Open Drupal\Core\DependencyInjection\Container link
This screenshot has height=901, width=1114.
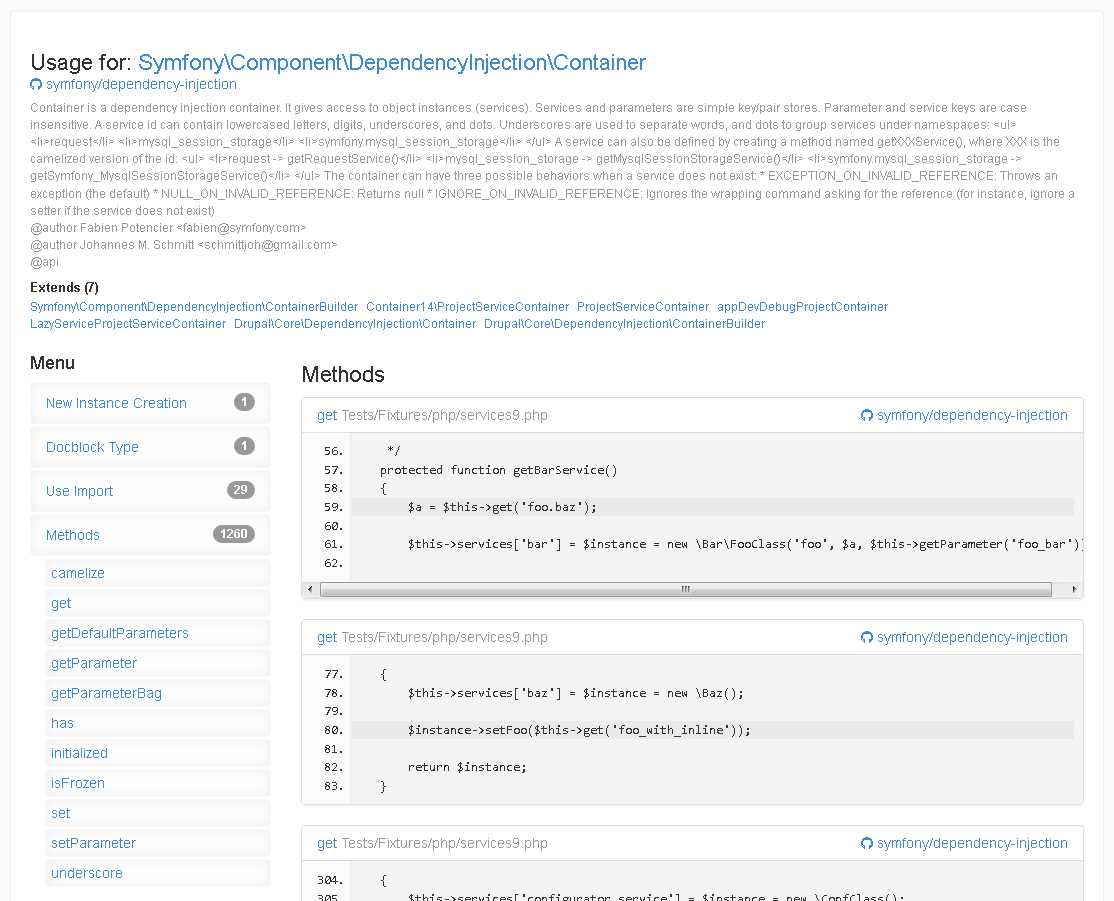point(355,324)
